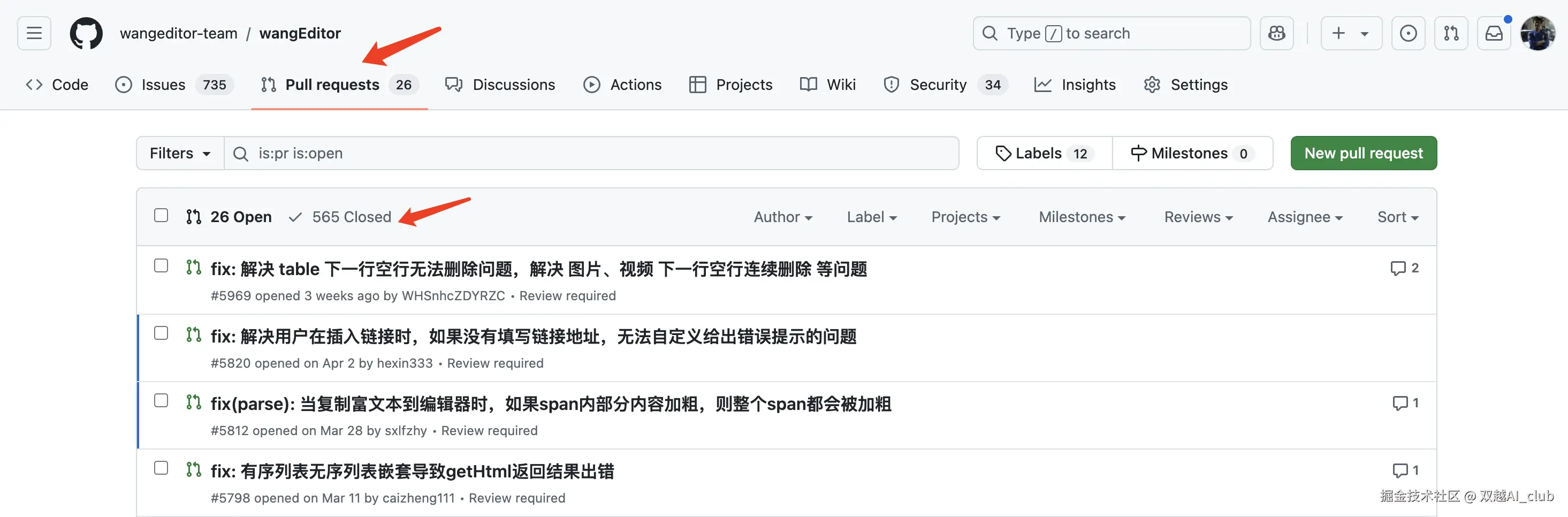The width and height of the screenshot is (1568, 517).
Task: Open the Author filter dropdown
Action: [783, 217]
